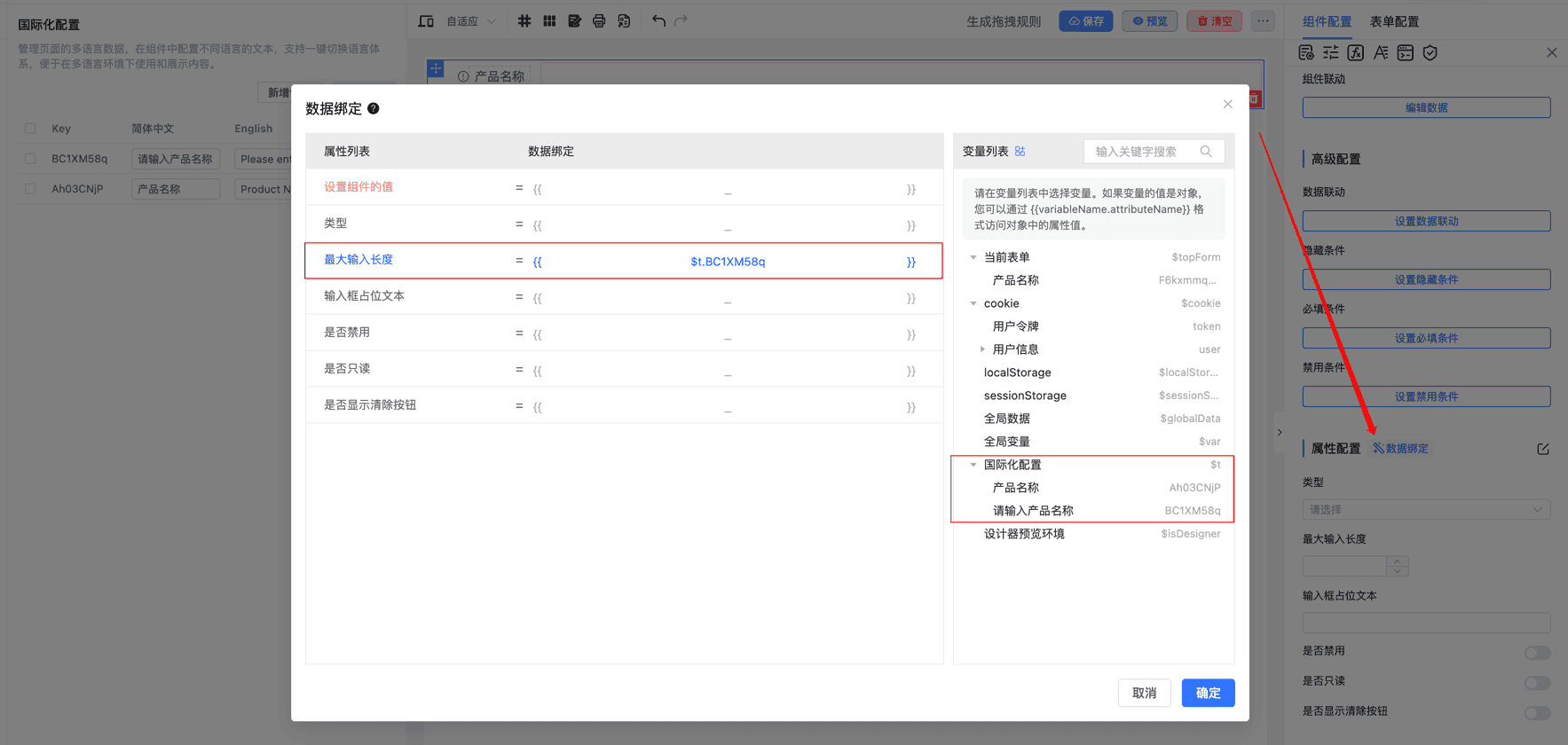Click the help icon beside 数据绑定 title
Viewport: 1568px width, 745px height.
(374, 109)
